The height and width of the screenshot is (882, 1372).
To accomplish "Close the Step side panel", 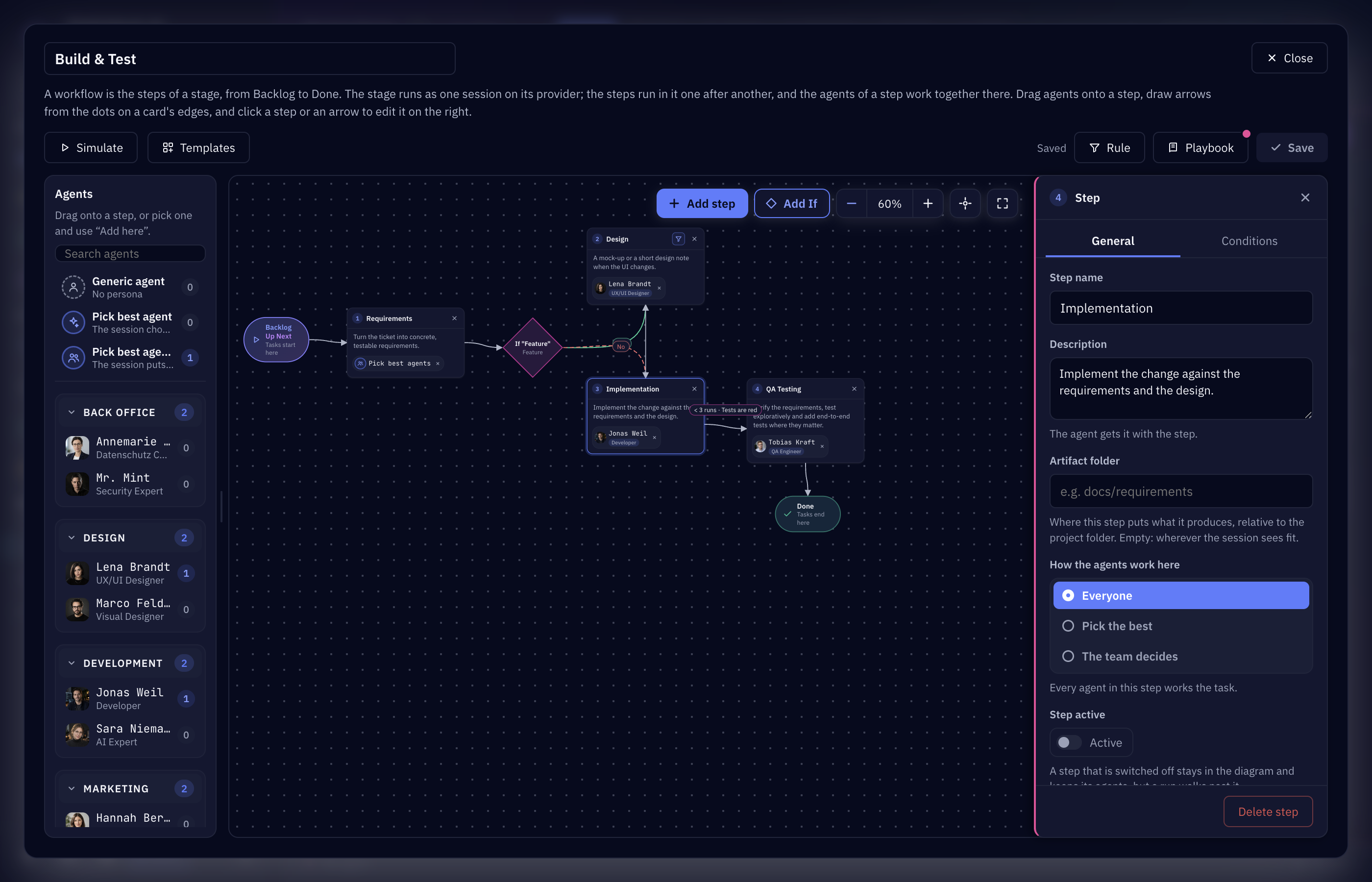I will coord(1305,197).
